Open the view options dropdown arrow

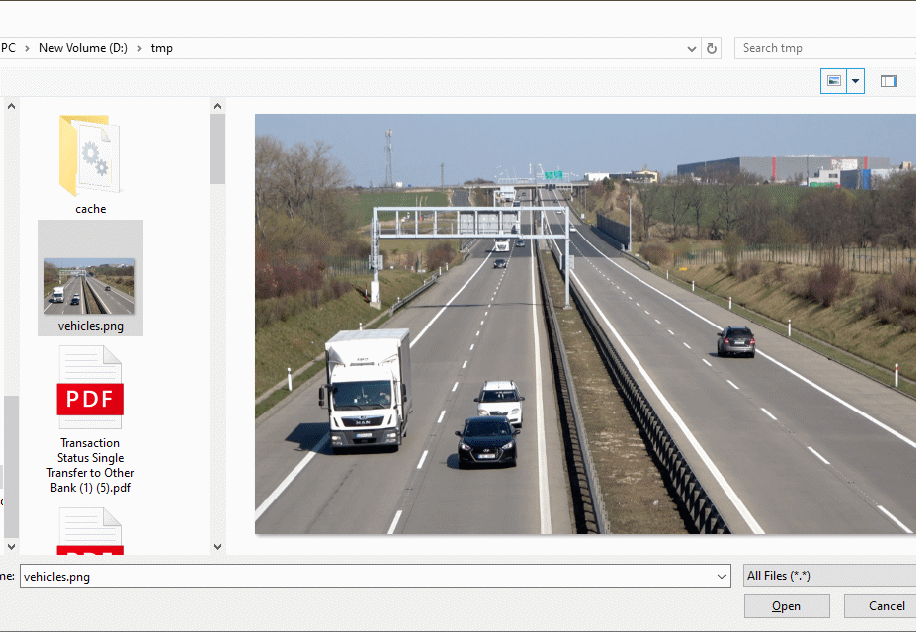(855, 81)
